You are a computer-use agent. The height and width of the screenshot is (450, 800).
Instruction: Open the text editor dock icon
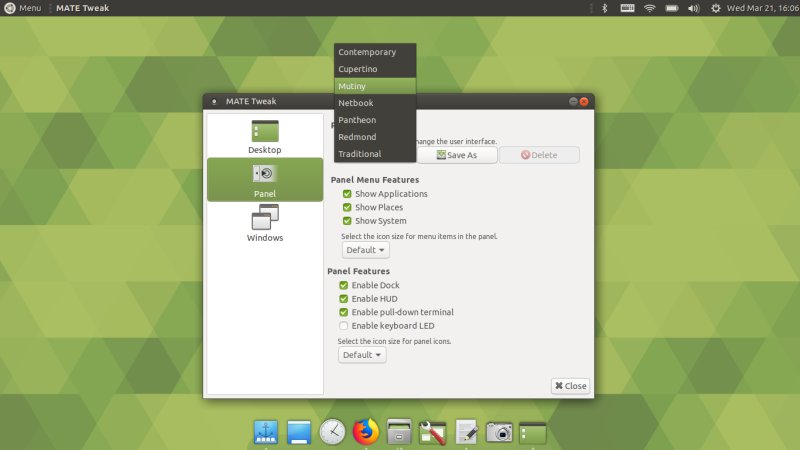pyautogui.click(x=466, y=431)
